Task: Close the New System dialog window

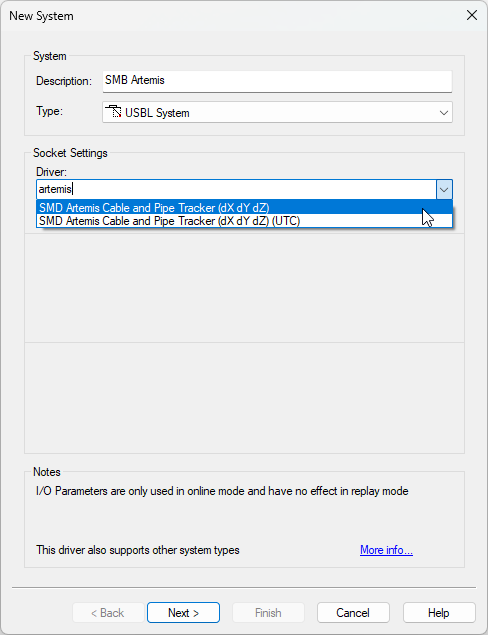Action: click(x=472, y=15)
